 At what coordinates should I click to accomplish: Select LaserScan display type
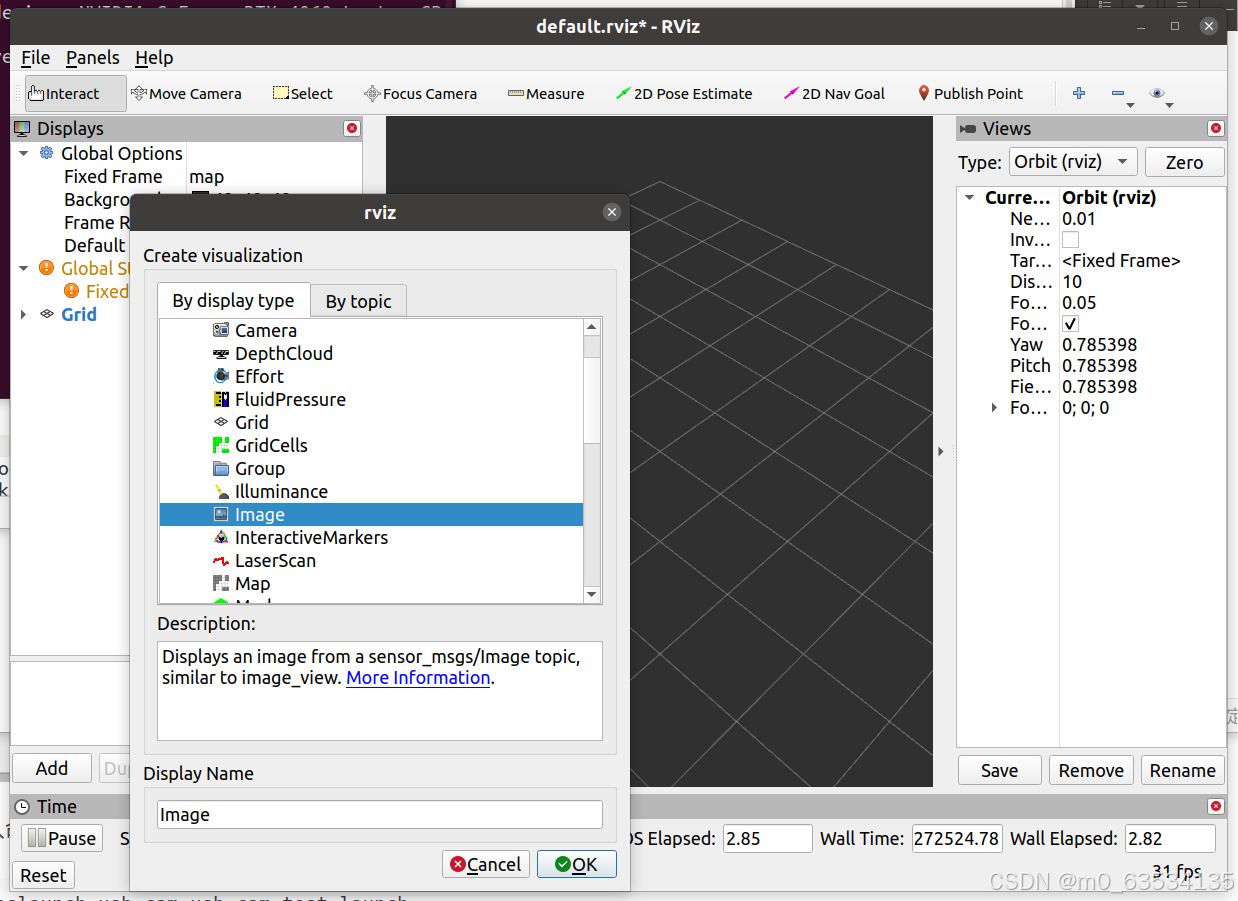(275, 561)
